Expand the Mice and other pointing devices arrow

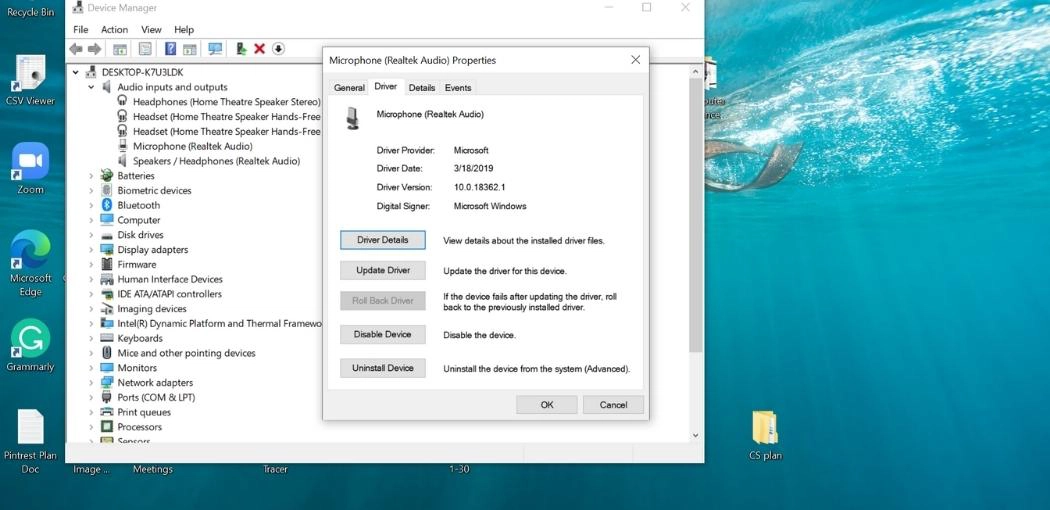[x=91, y=353]
